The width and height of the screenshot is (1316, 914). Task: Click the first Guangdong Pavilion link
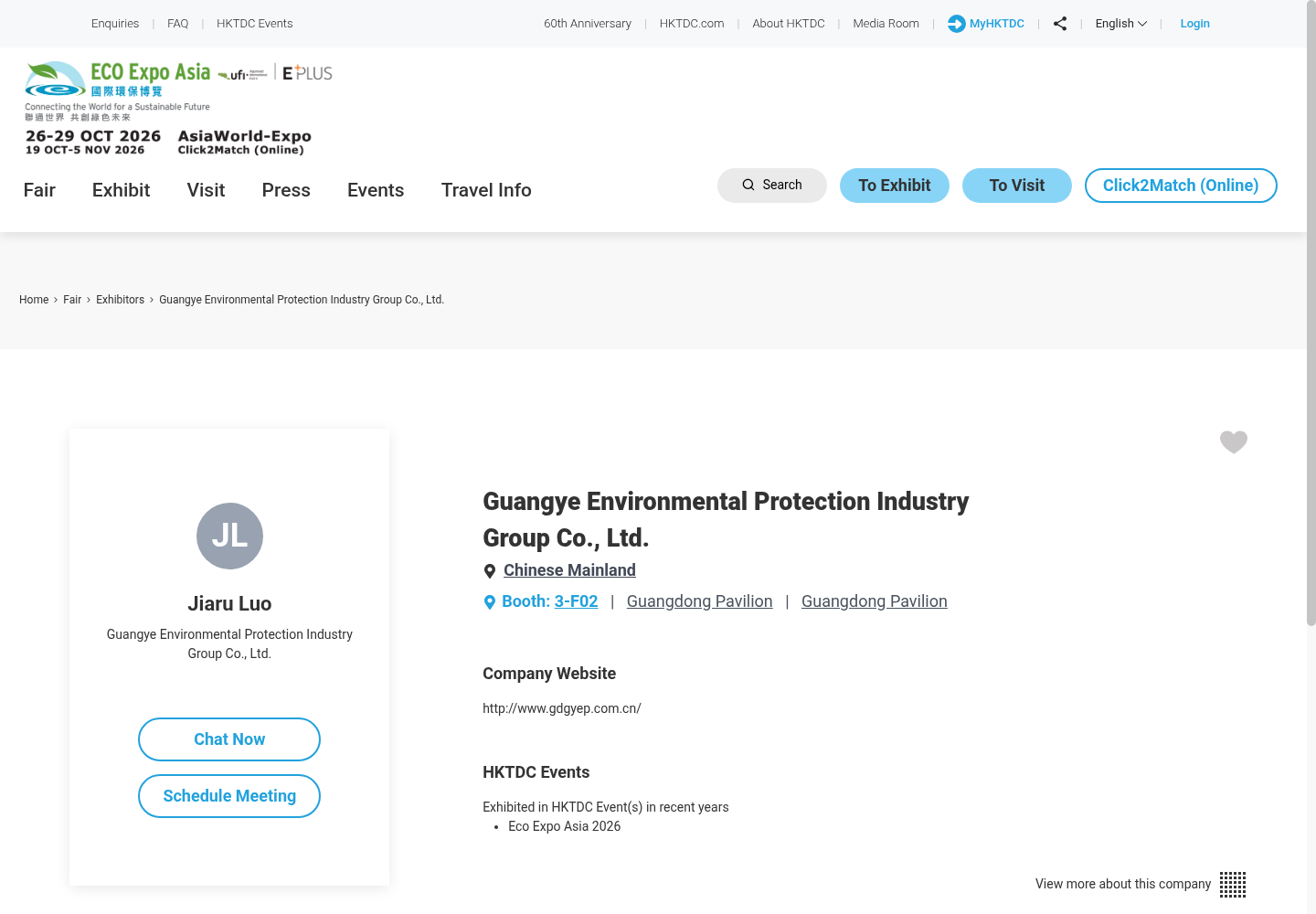coord(700,601)
